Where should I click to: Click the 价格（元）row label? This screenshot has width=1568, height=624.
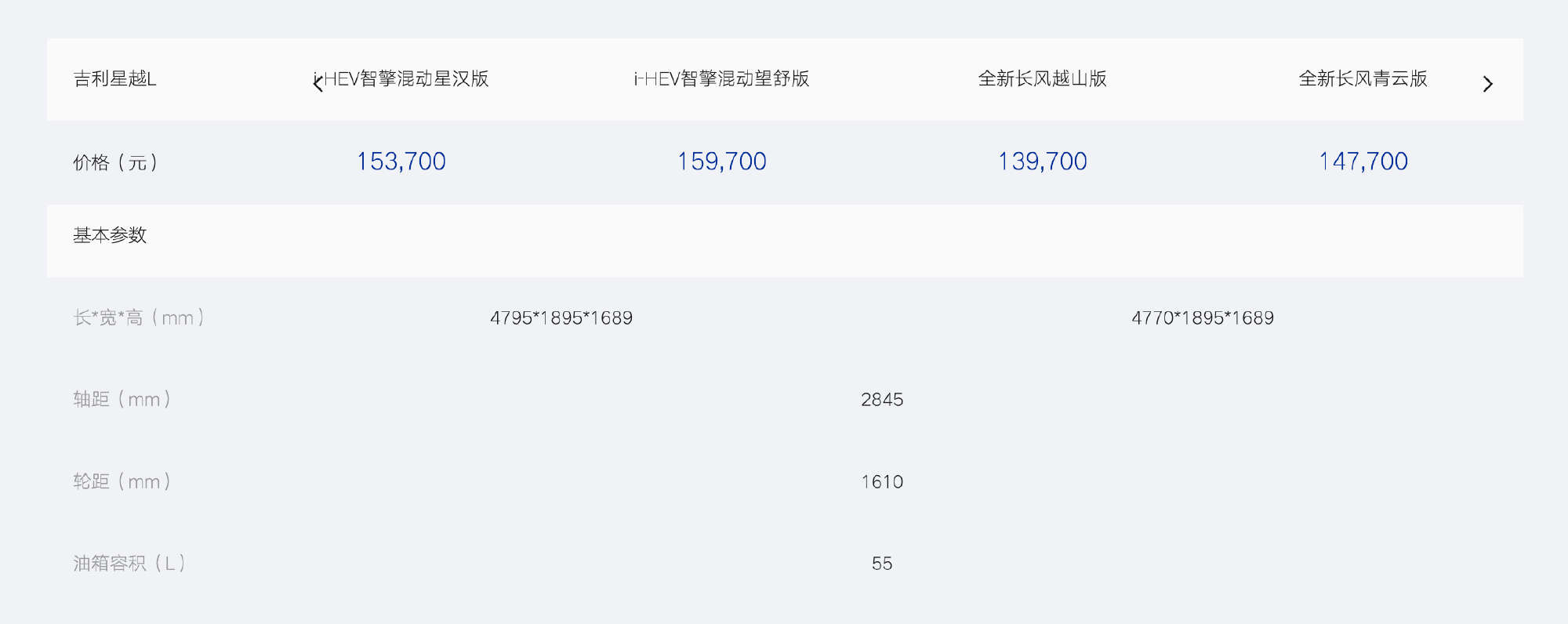click(x=116, y=162)
